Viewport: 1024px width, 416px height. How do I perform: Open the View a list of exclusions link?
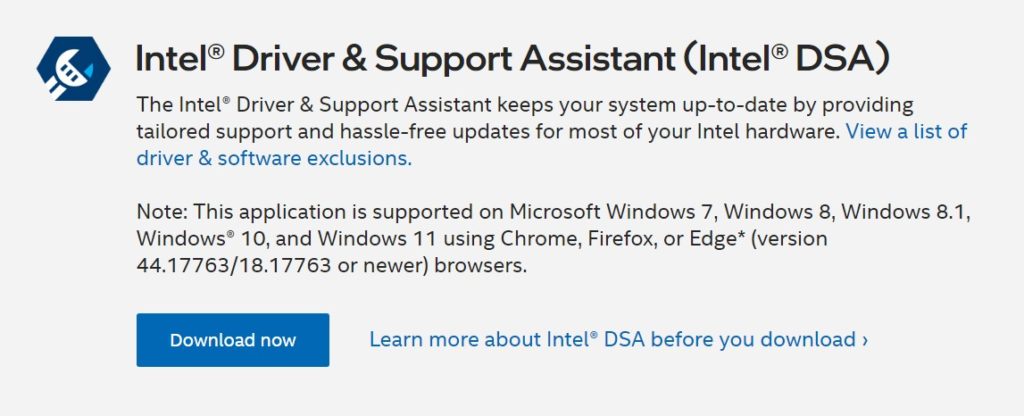pyautogui.click(x=907, y=131)
